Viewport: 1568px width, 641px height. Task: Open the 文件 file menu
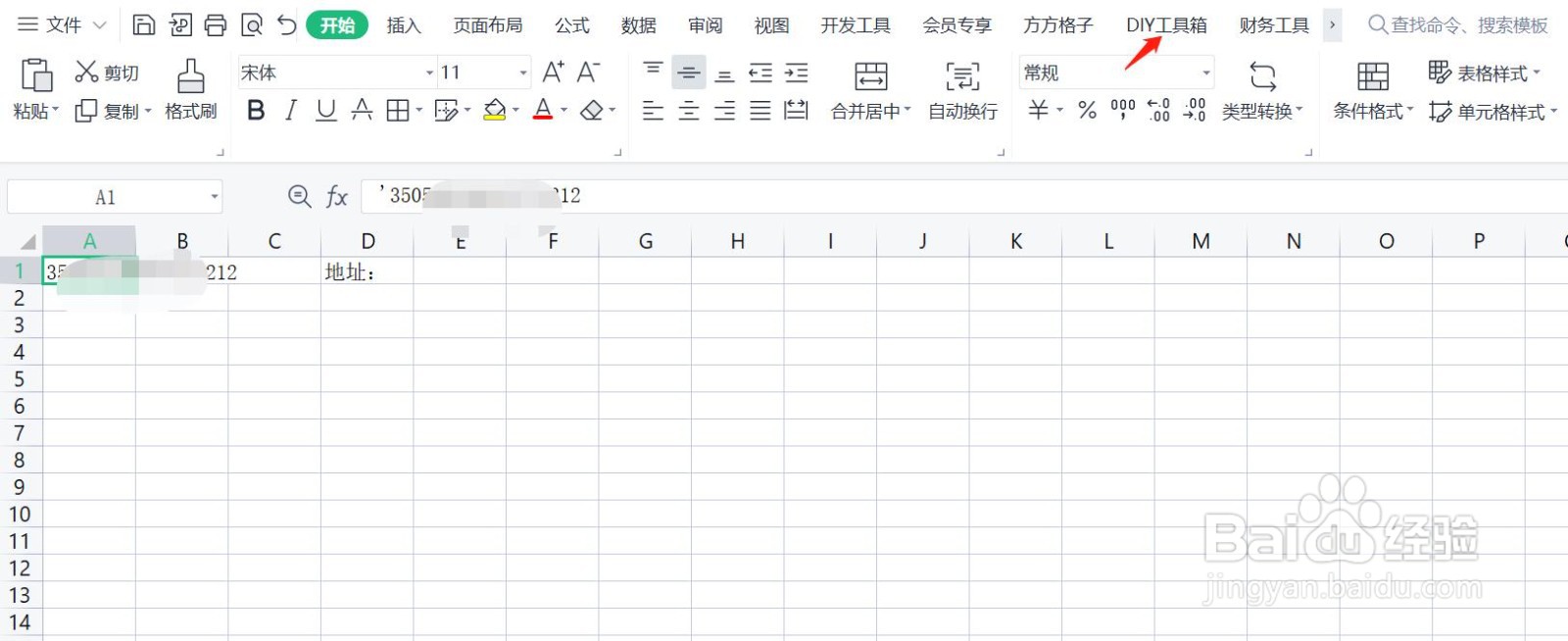click(62, 25)
